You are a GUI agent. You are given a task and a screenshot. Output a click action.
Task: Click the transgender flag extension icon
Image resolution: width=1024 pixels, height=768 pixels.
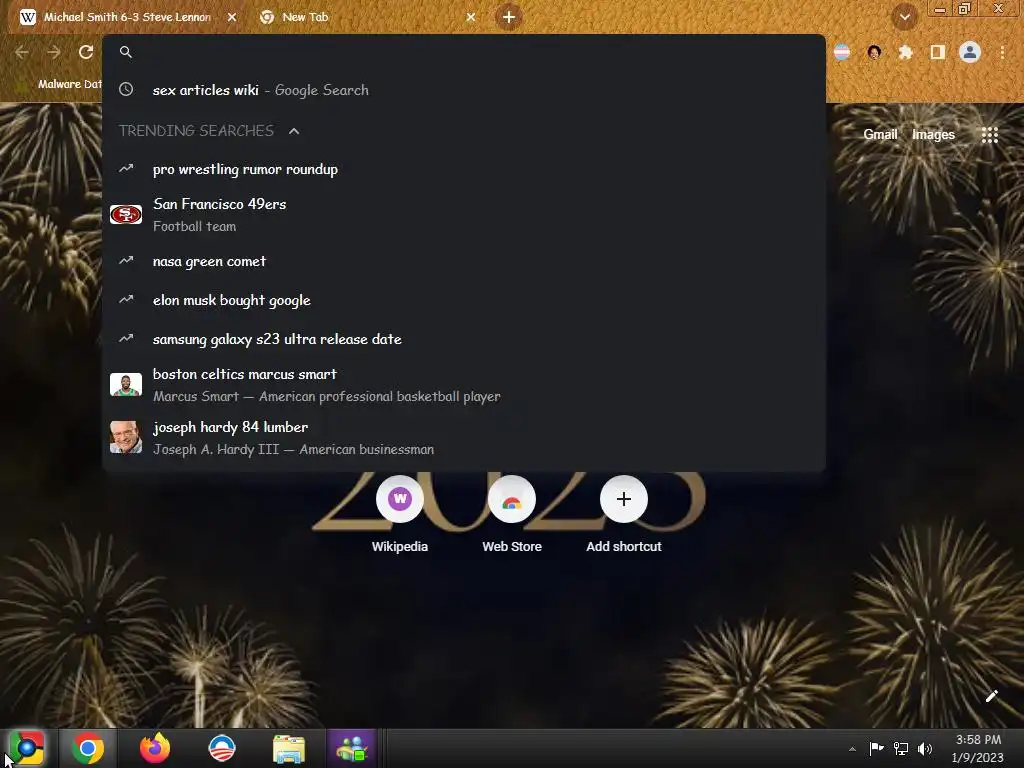pos(842,52)
